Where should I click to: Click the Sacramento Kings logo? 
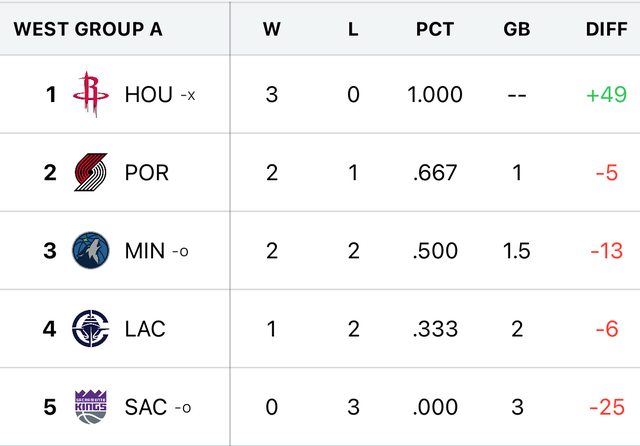click(92, 407)
